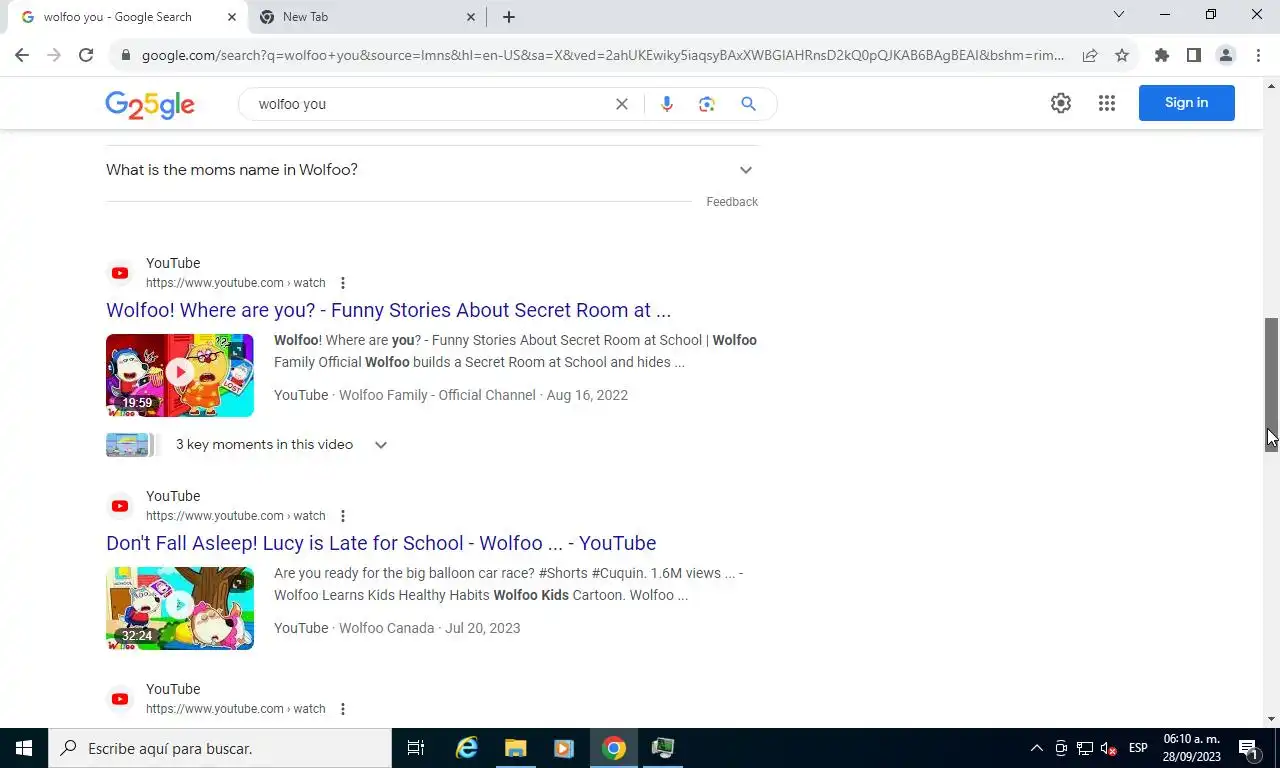Toggle the Chrome side panel
Viewport: 1280px width, 768px height.
pos(1193,55)
